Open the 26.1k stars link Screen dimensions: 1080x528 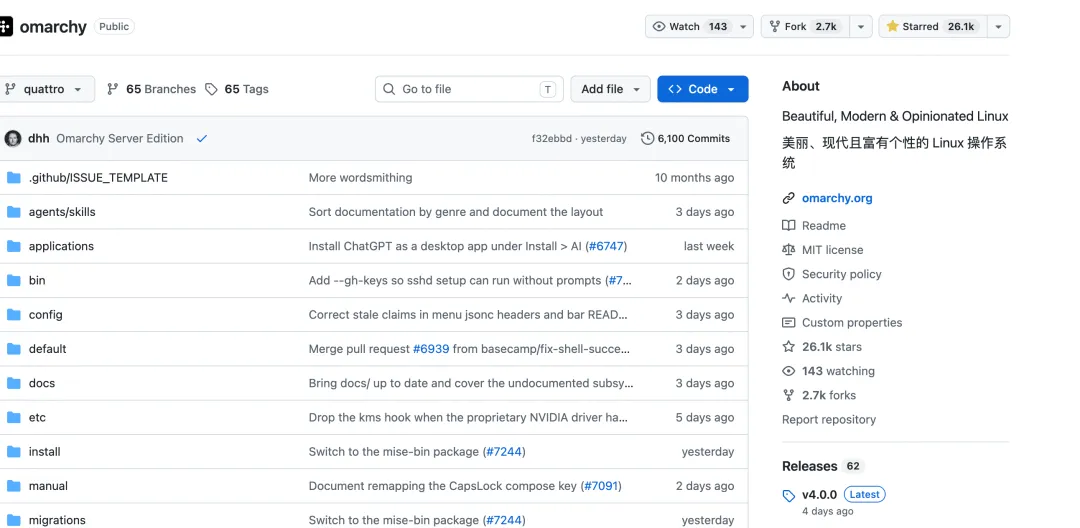pyautogui.click(x=831, y=346)
